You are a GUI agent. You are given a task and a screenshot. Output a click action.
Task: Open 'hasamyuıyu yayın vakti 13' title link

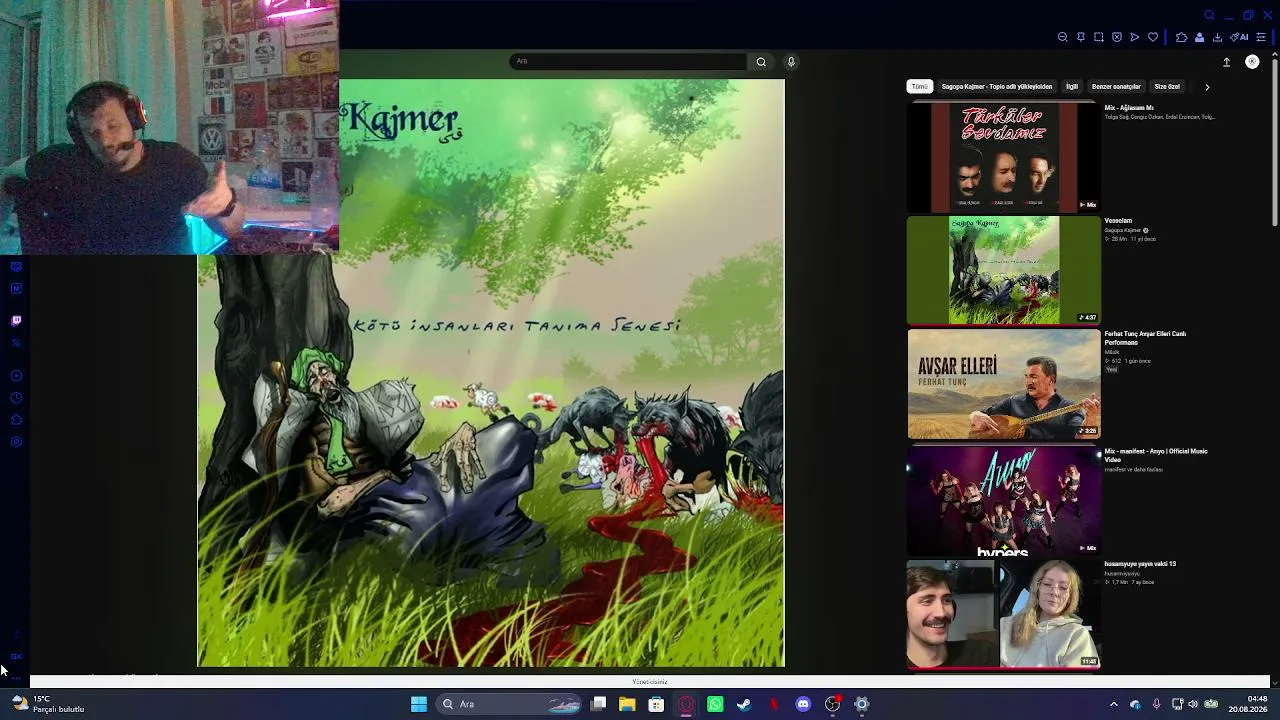[1140, 564]
